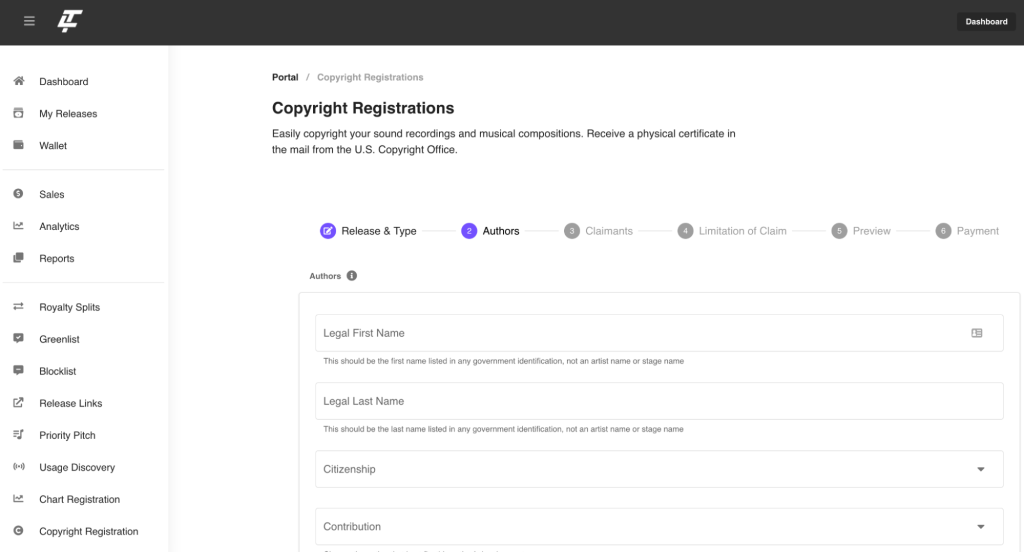1024x552 pixels.
Task: Click the company logo in header
Action: (70, 21)
